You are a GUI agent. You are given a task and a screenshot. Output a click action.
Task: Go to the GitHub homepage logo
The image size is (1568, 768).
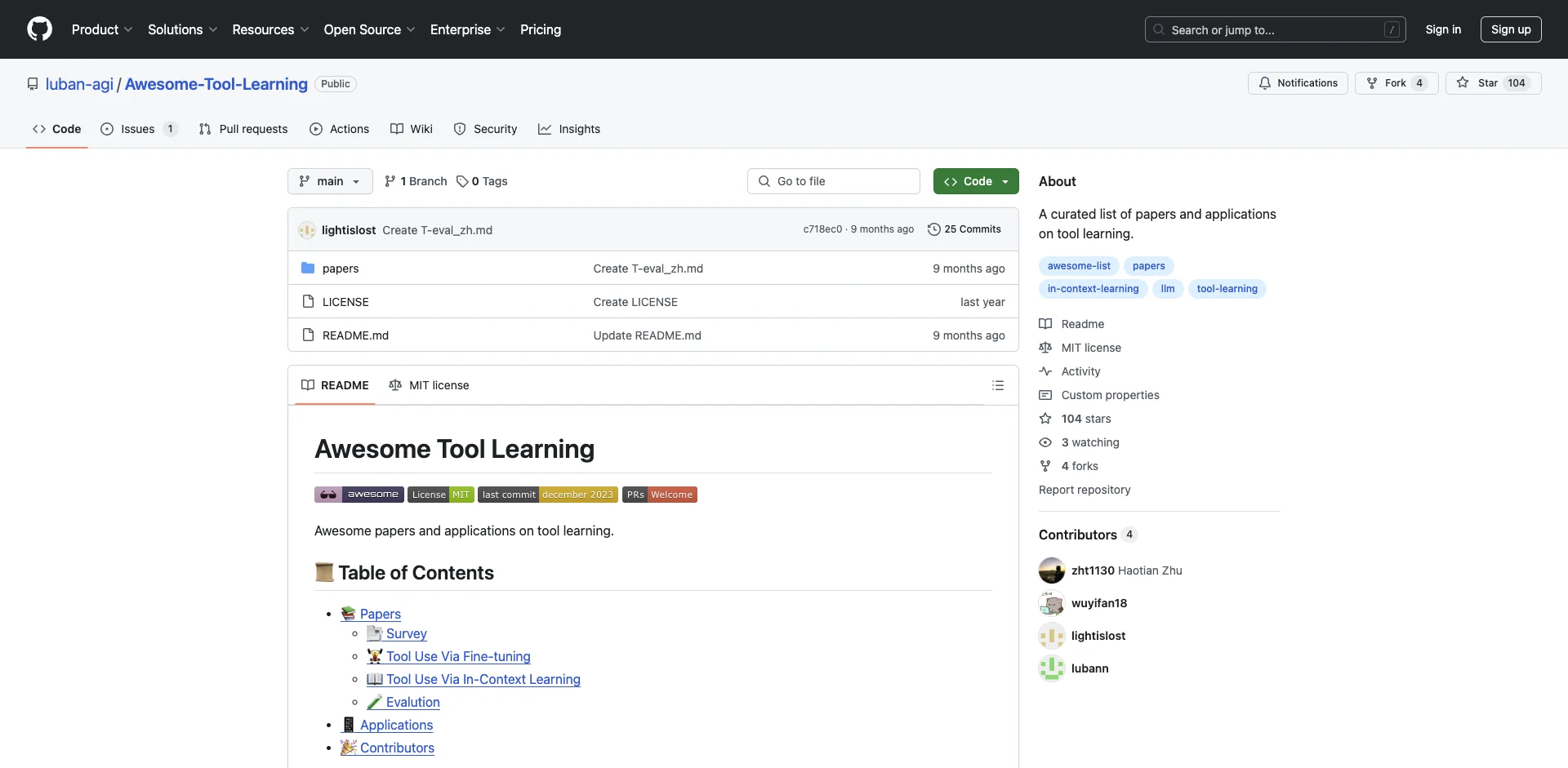tap(39, 29)
